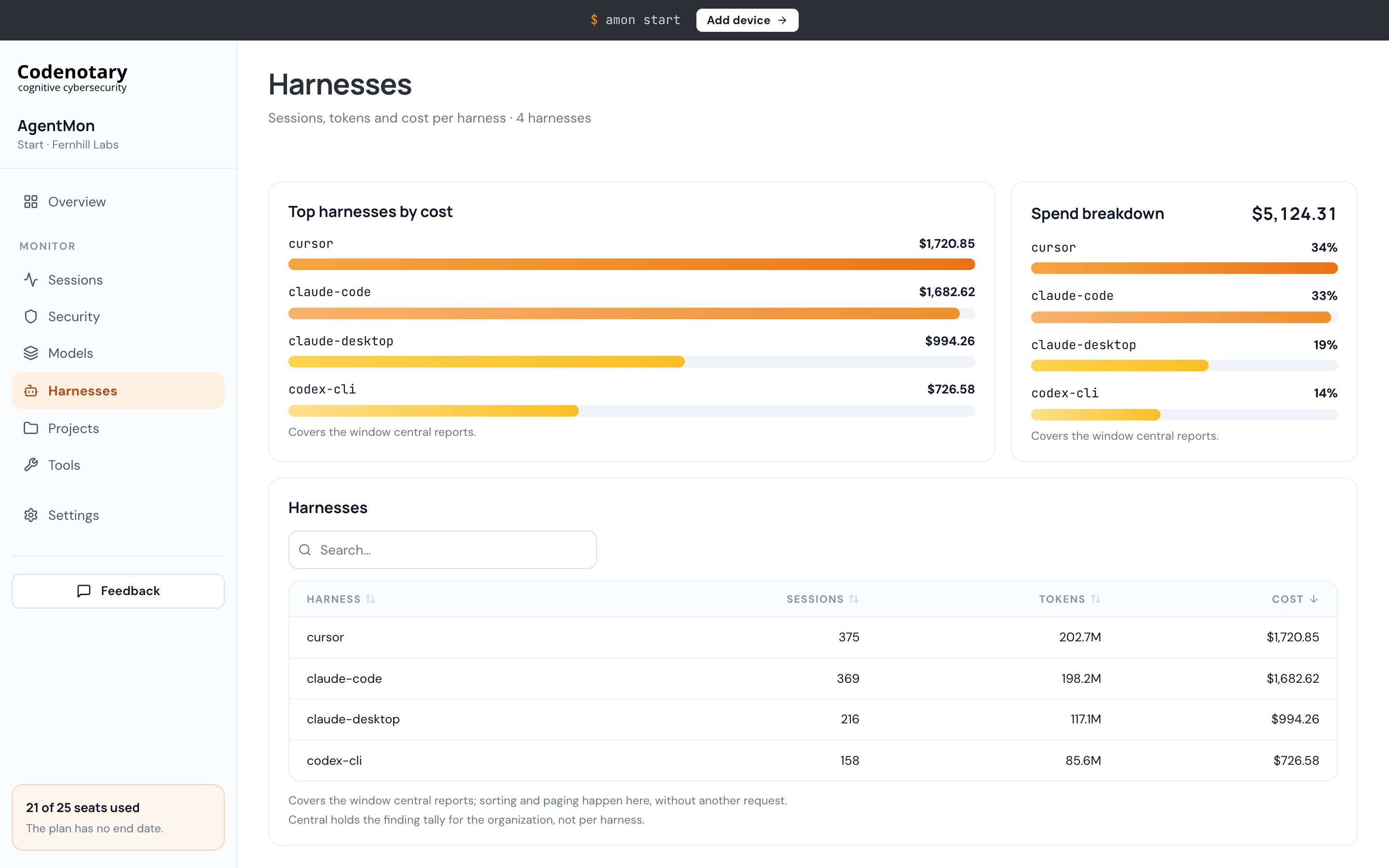Focus the harness Search field

point(443,550)
